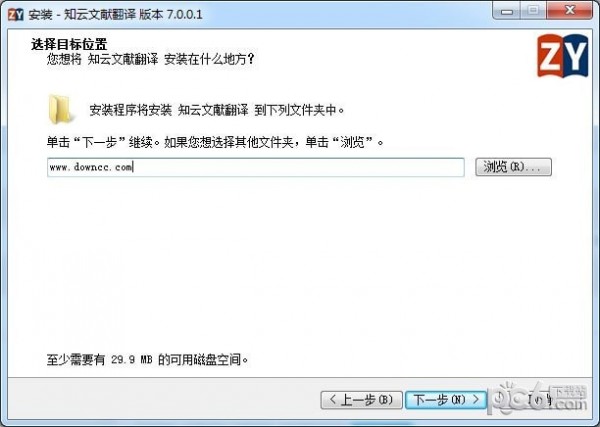The width and height of the screenshot is (600, 427).
Task: Click the 29.9 MB disk space notice
Action: (x=147, y=360)
